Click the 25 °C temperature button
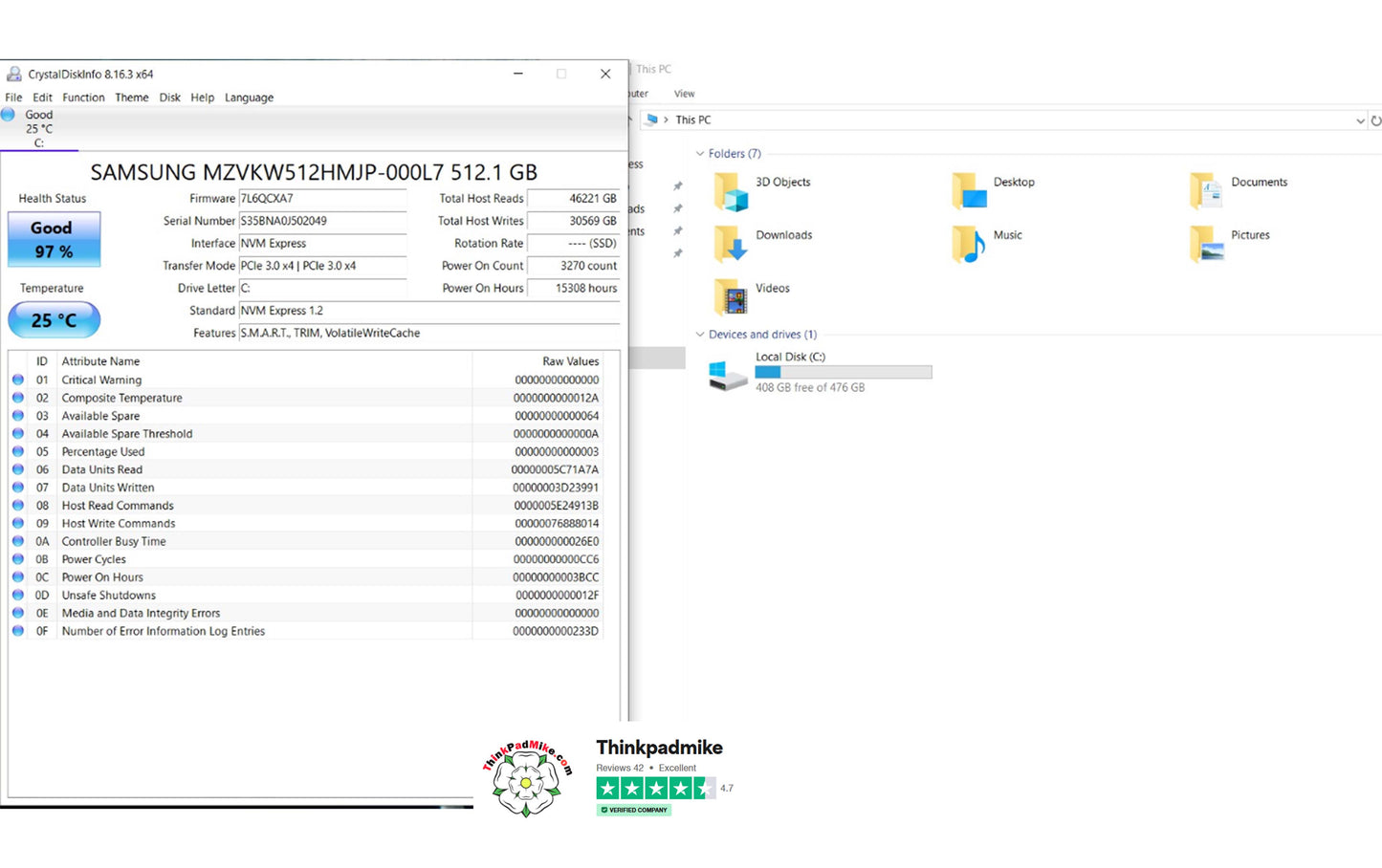This screenshot has width=1382, height=868. coord(54,320)
